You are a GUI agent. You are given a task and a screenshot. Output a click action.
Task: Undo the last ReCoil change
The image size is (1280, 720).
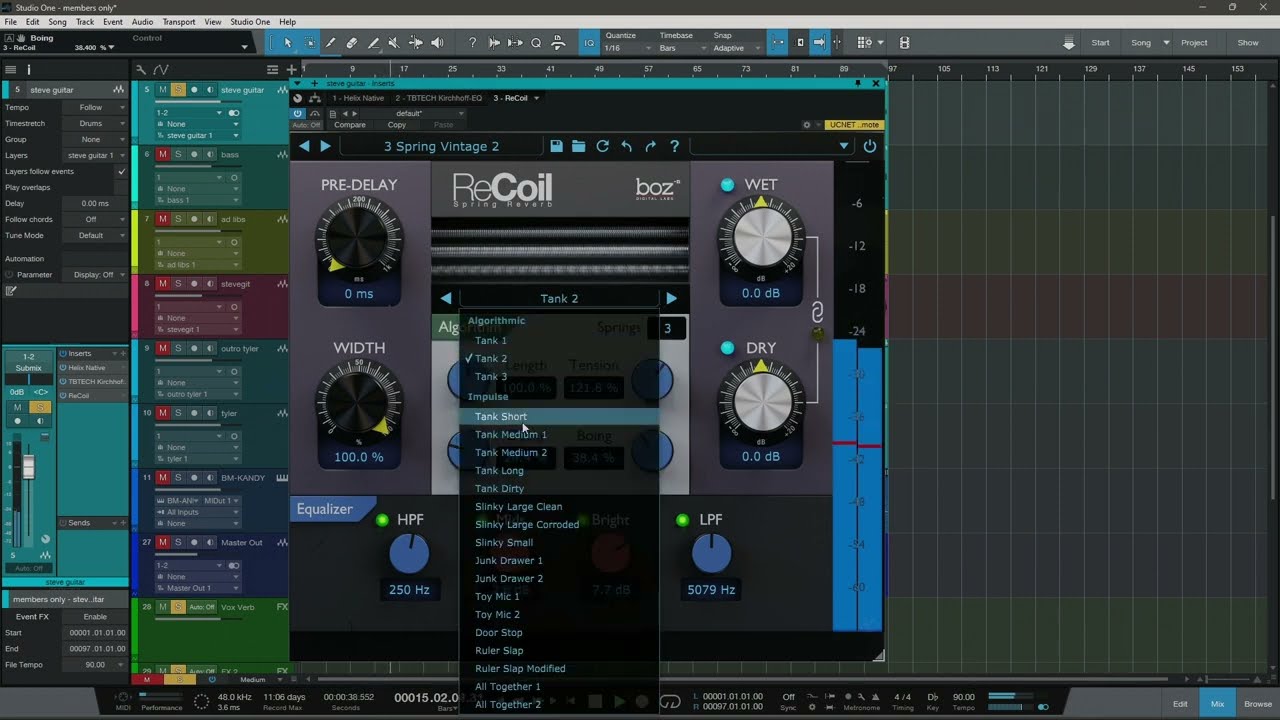point(627,146)
